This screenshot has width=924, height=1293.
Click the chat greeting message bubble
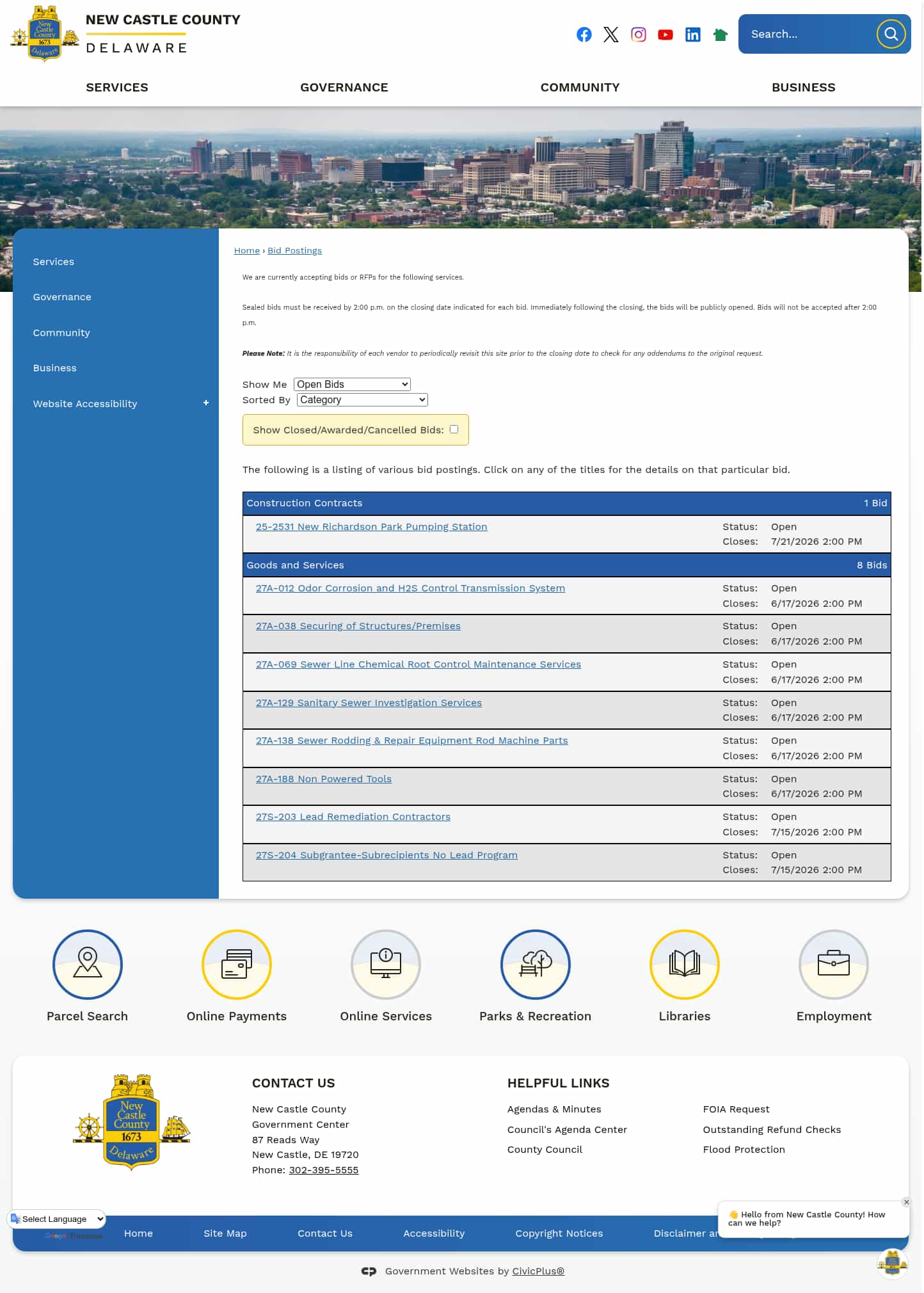pyautogui.click(x=813, y=1219)
